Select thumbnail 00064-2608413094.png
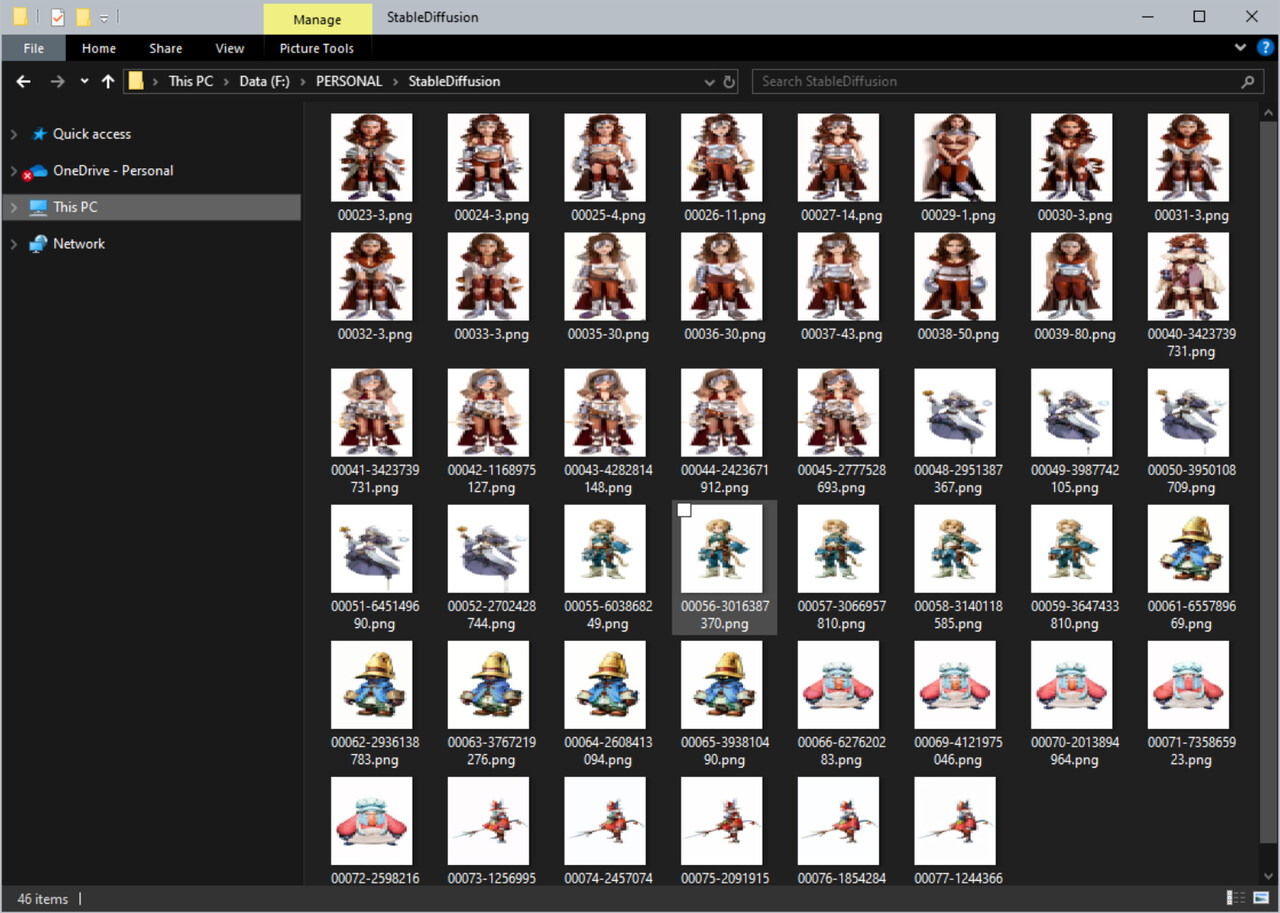Screen dimensions: 1280x913 (x=605, y=685)
